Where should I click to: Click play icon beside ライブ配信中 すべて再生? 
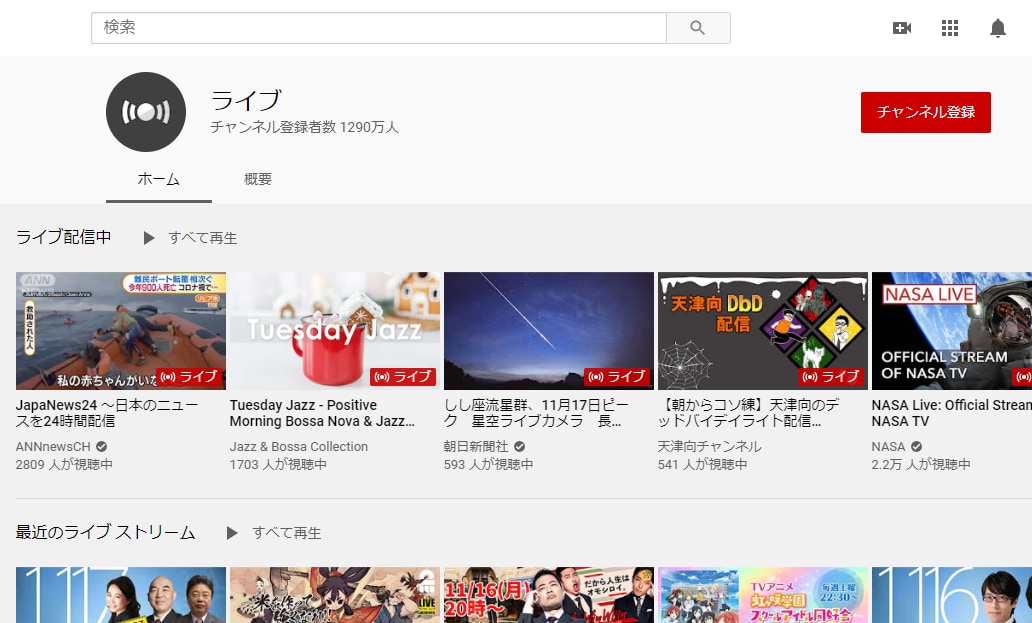(x=148, y=238)
